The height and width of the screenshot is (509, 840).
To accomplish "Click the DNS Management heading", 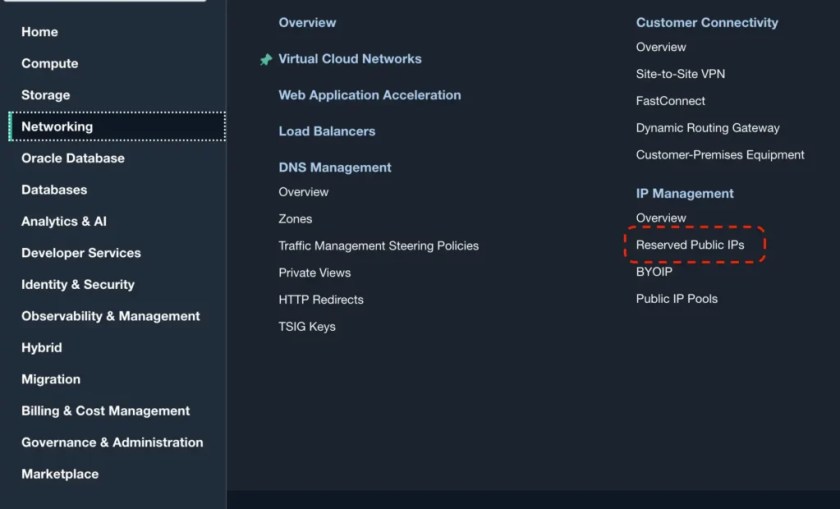I will tap(335, 167).
